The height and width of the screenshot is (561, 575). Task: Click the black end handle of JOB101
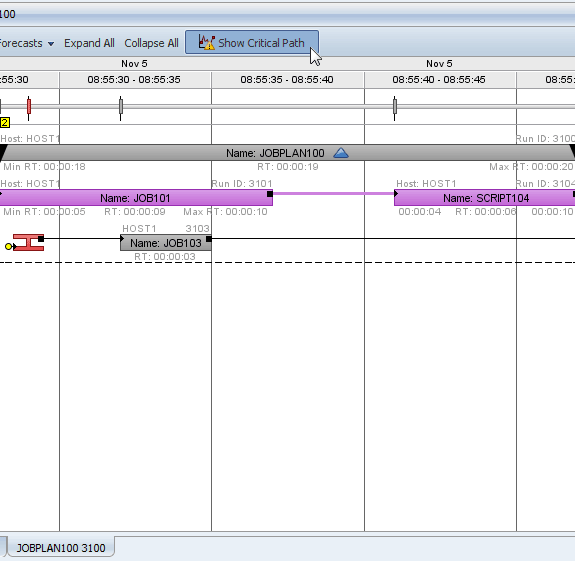270,194
